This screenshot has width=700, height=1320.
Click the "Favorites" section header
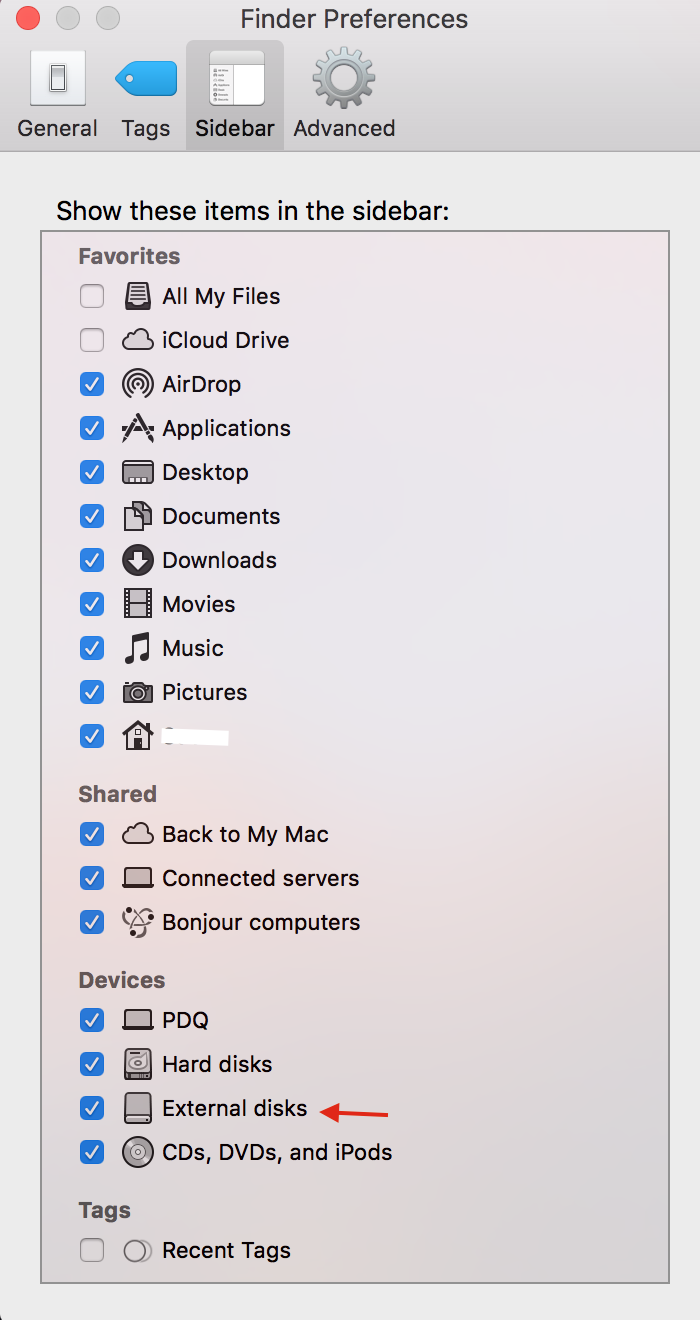coord(129,256)
